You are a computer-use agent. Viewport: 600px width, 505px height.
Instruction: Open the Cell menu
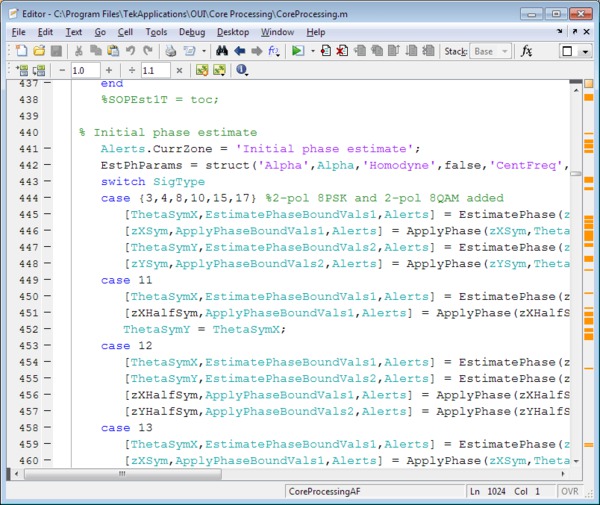[x=125, y=32]
